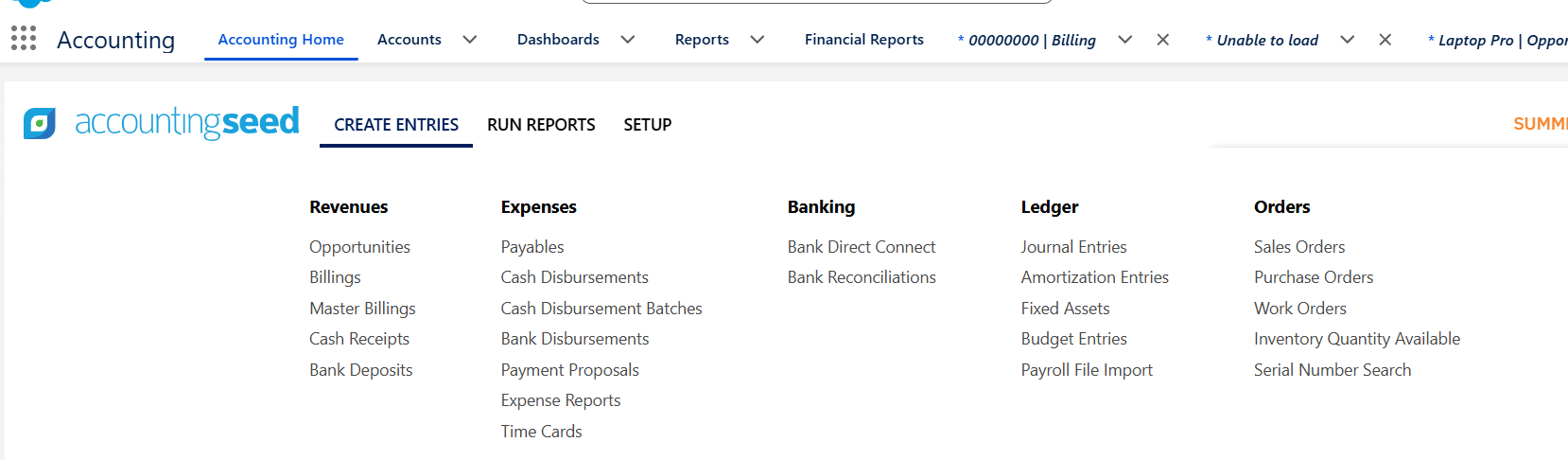Open the Payables link under Expenses
Image resolution: width=1568 pixels, height=460 pixels.
coord(532,247)
